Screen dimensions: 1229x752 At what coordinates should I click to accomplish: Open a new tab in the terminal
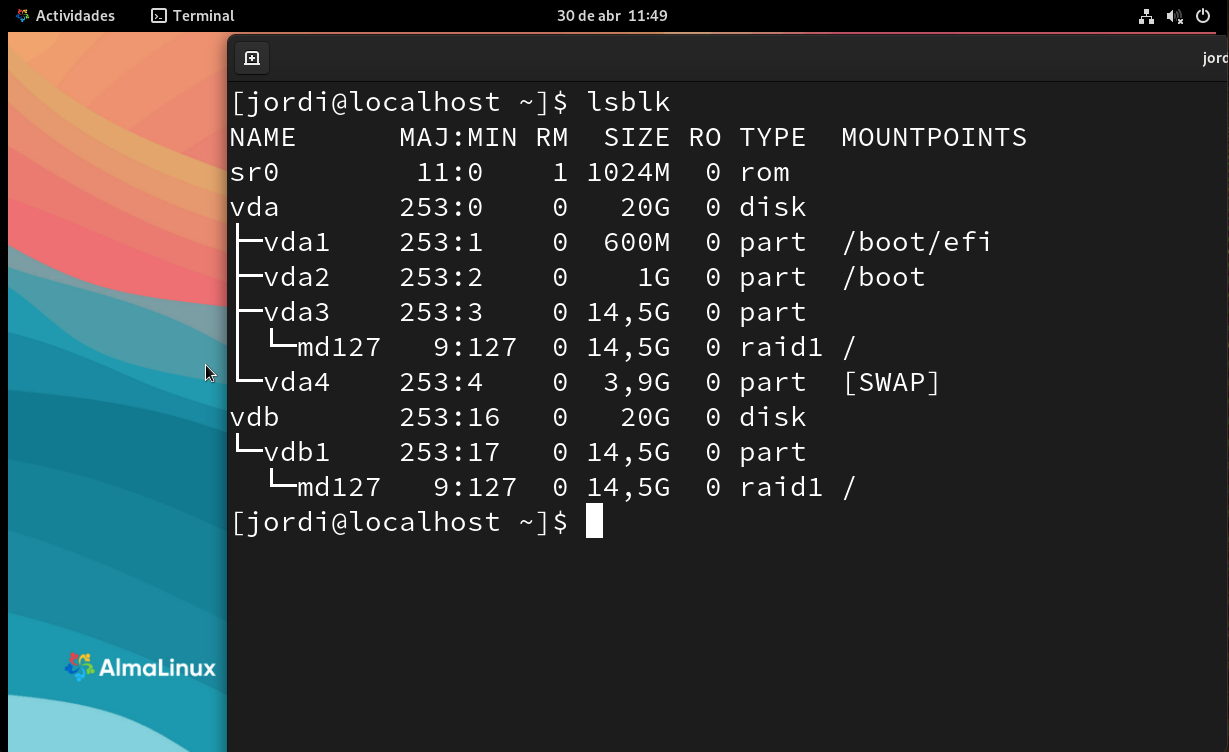click(x=252, y=58)
